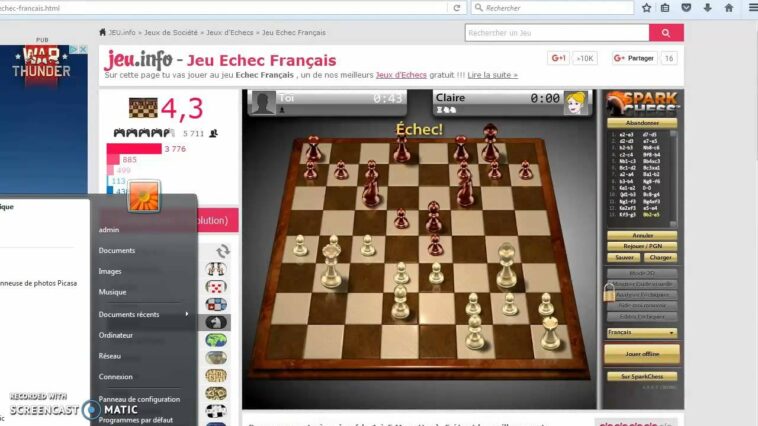This screenshot has width=758, height=426.
Task: Click the Google +1 button
Action: (x=558, y=59)
